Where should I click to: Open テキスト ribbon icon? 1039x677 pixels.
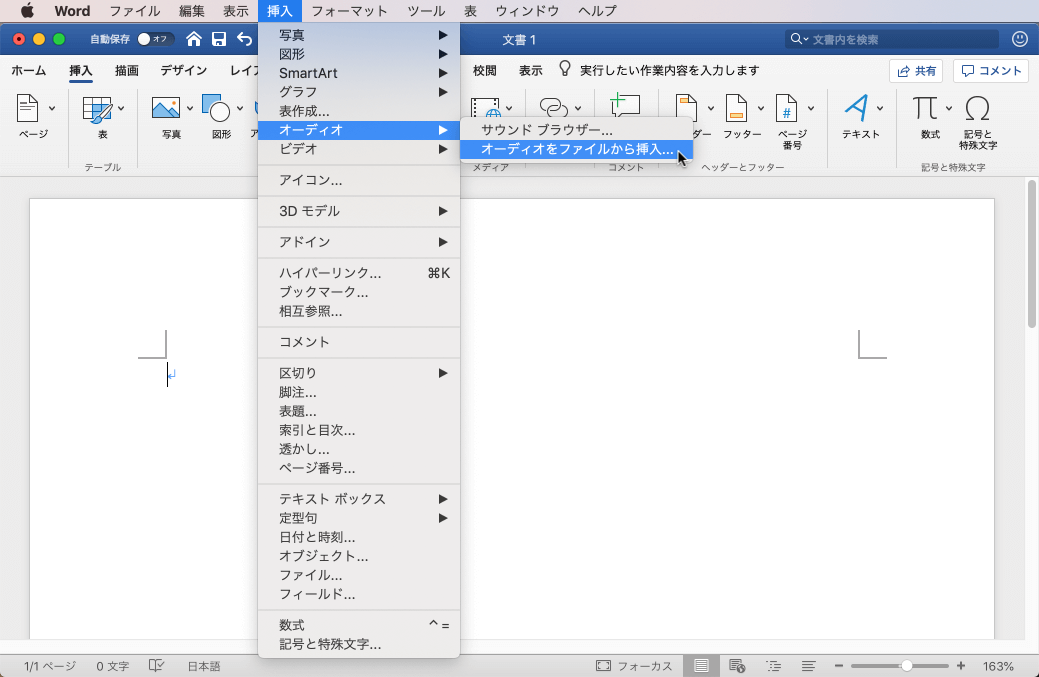pos(856,108)
